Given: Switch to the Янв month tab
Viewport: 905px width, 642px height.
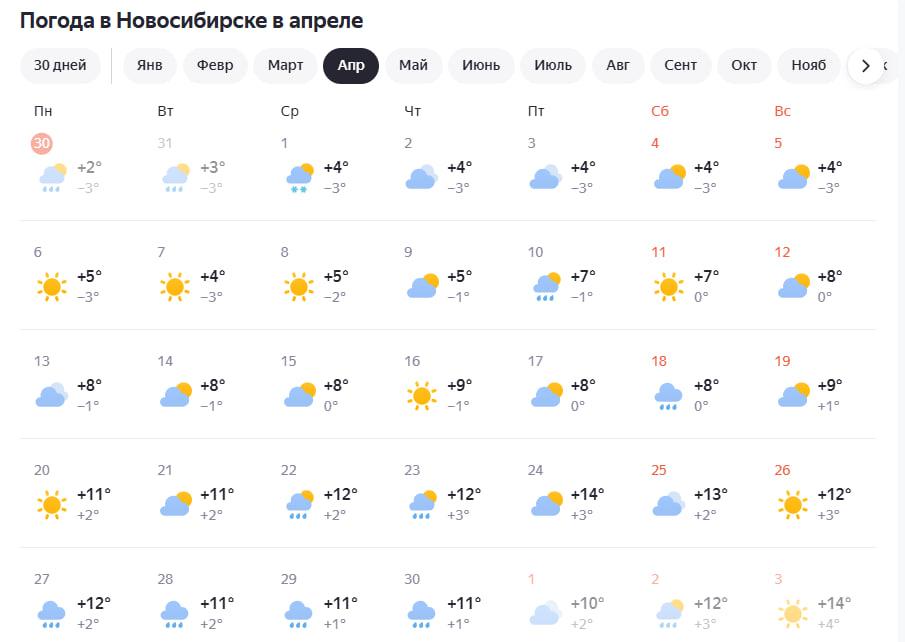Looking at the screenshot, I should pos(149,66).
